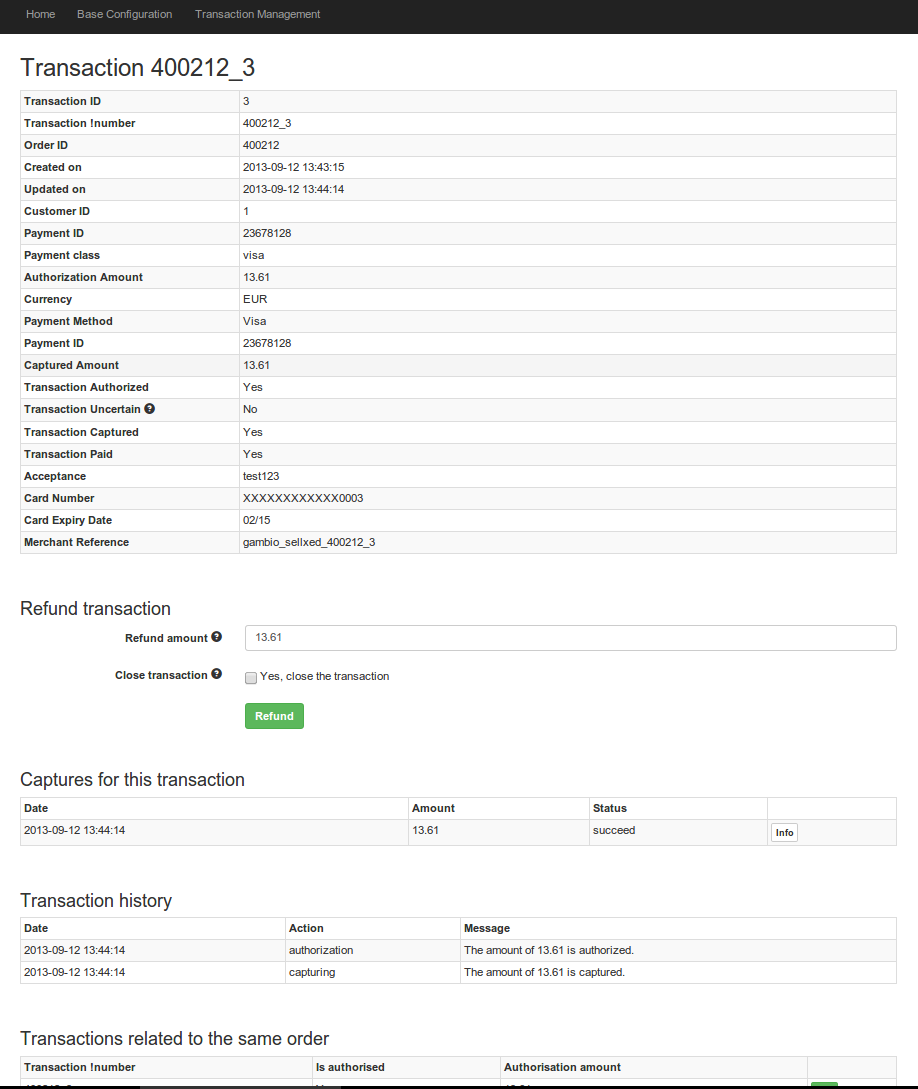Click the 'authorization' action in Transaction history

(x=321, y=950)
